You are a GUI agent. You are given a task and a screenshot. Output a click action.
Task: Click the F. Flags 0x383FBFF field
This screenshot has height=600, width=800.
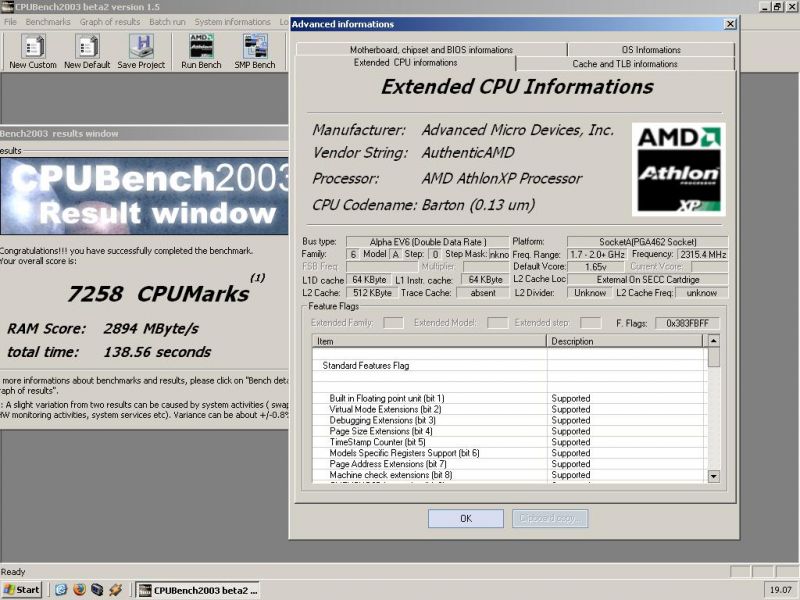pyautogui.click(x=687, y=323)
